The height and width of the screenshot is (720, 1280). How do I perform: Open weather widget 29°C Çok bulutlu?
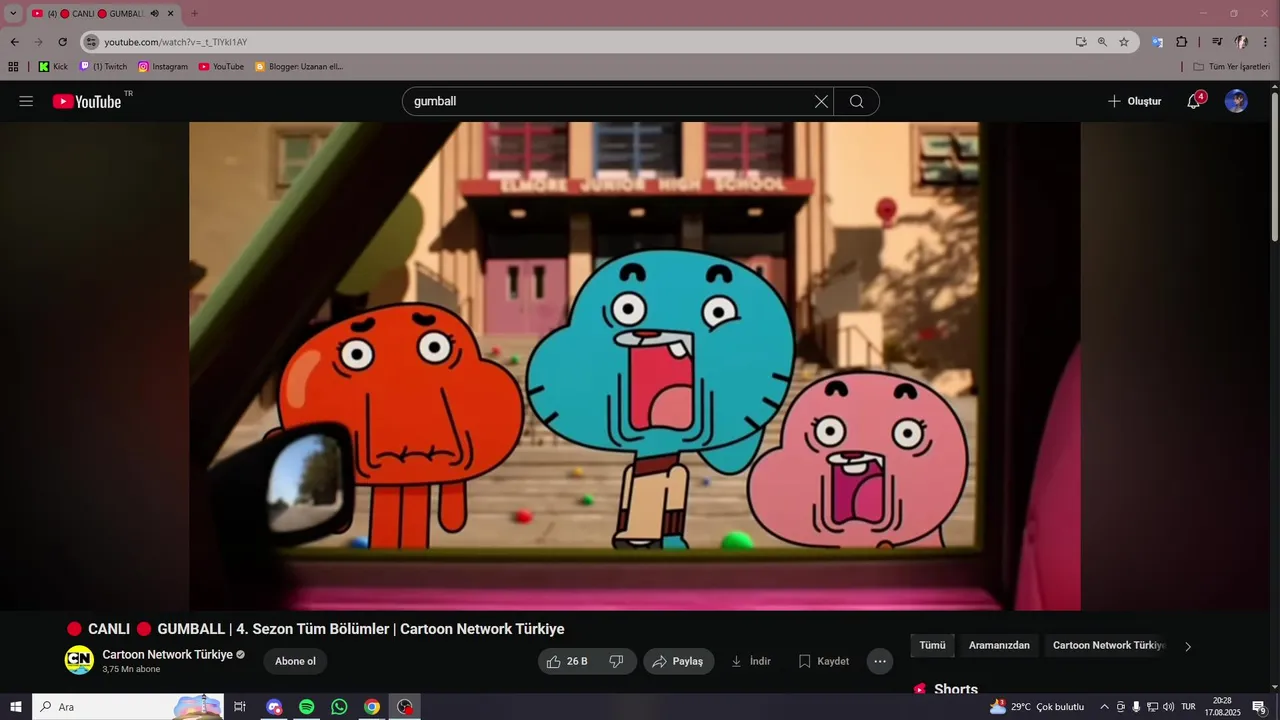[x=1037, y=707]
